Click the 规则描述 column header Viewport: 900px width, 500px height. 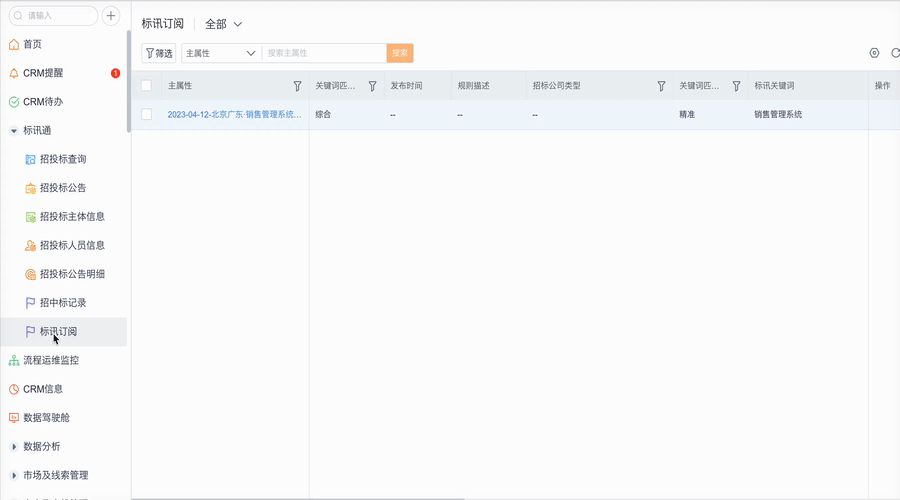click(x=474, y=86)
